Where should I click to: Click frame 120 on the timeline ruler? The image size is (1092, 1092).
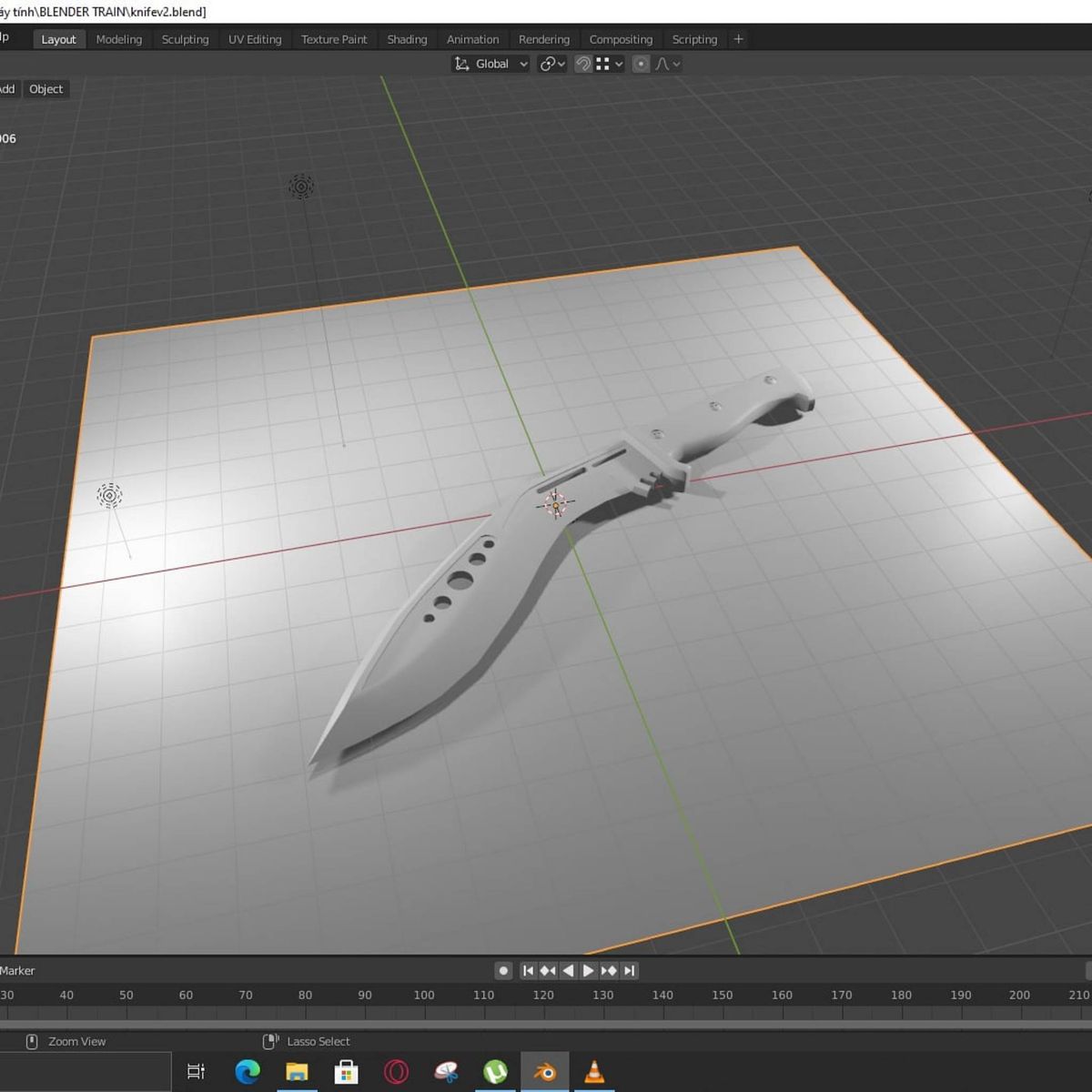coord(543,995)
